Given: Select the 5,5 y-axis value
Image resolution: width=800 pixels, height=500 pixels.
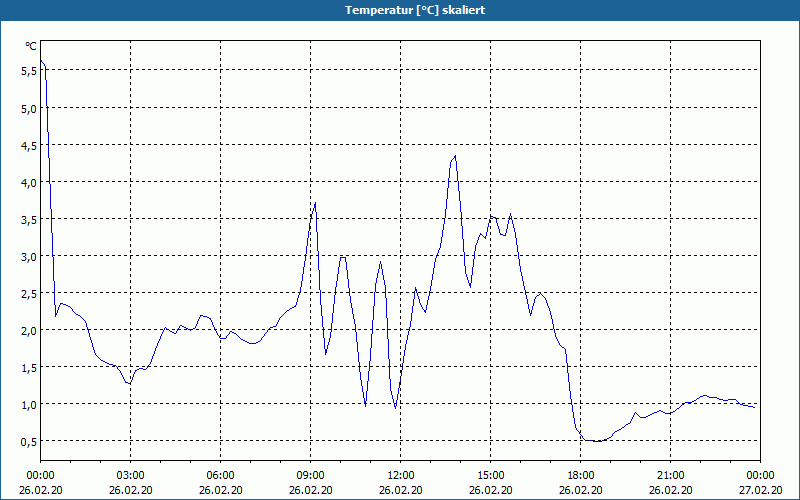Looking at the screenshot, I should 29,71.
